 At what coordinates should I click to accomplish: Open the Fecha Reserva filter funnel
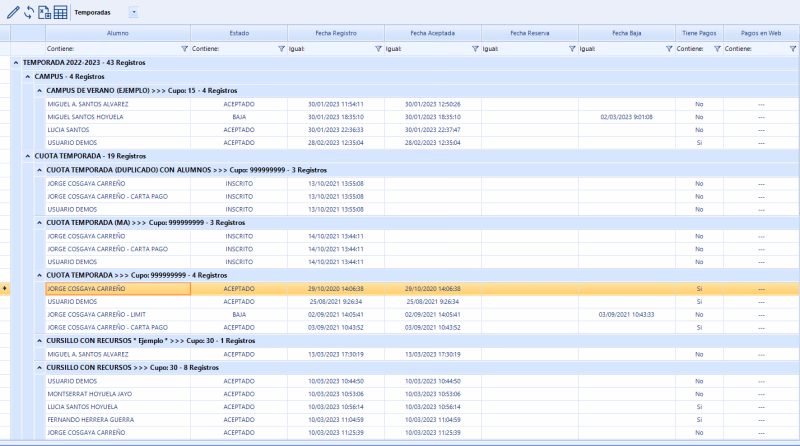pyautogui.click(x=571, y=48)
